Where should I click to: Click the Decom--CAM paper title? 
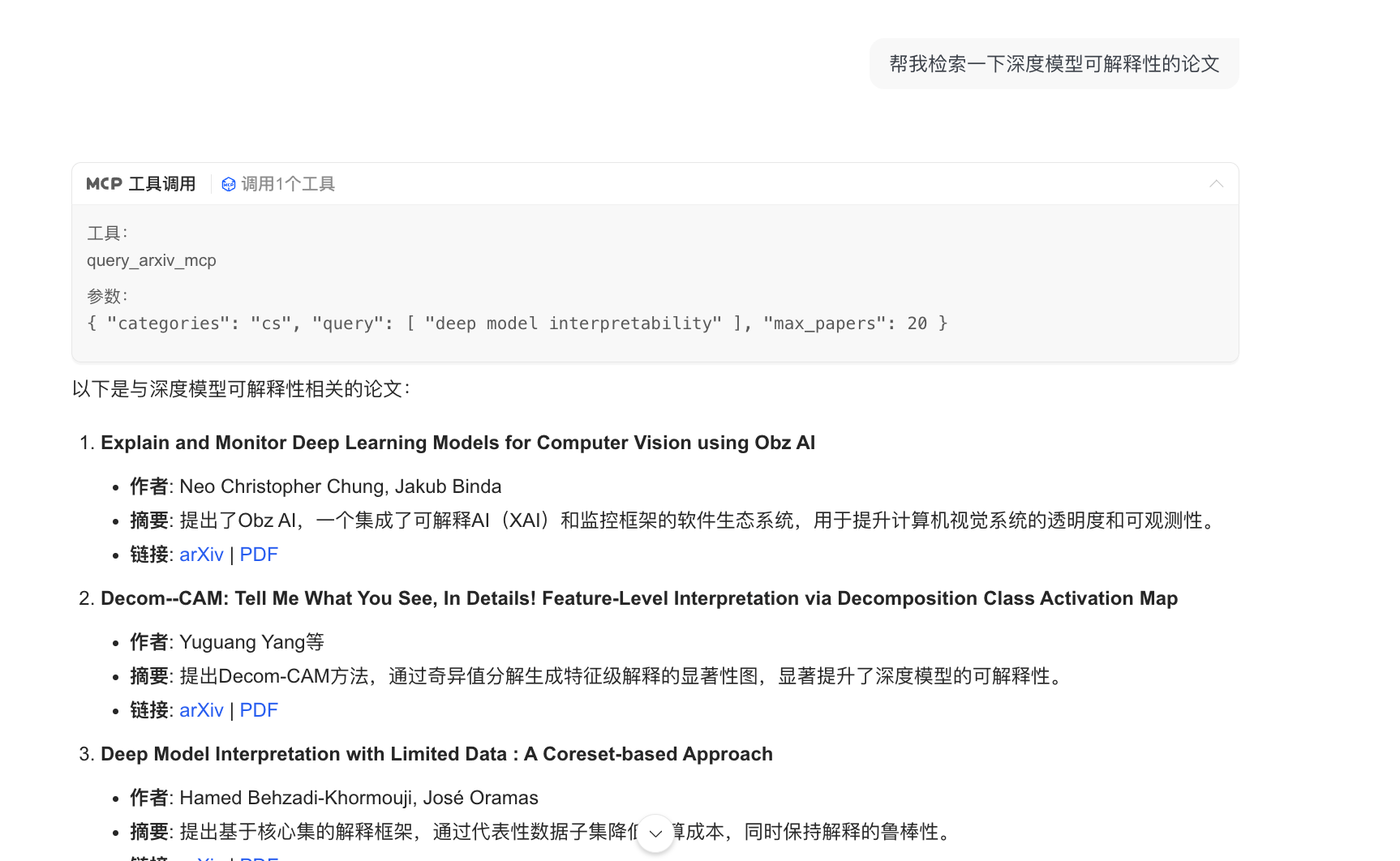point(638,598)
